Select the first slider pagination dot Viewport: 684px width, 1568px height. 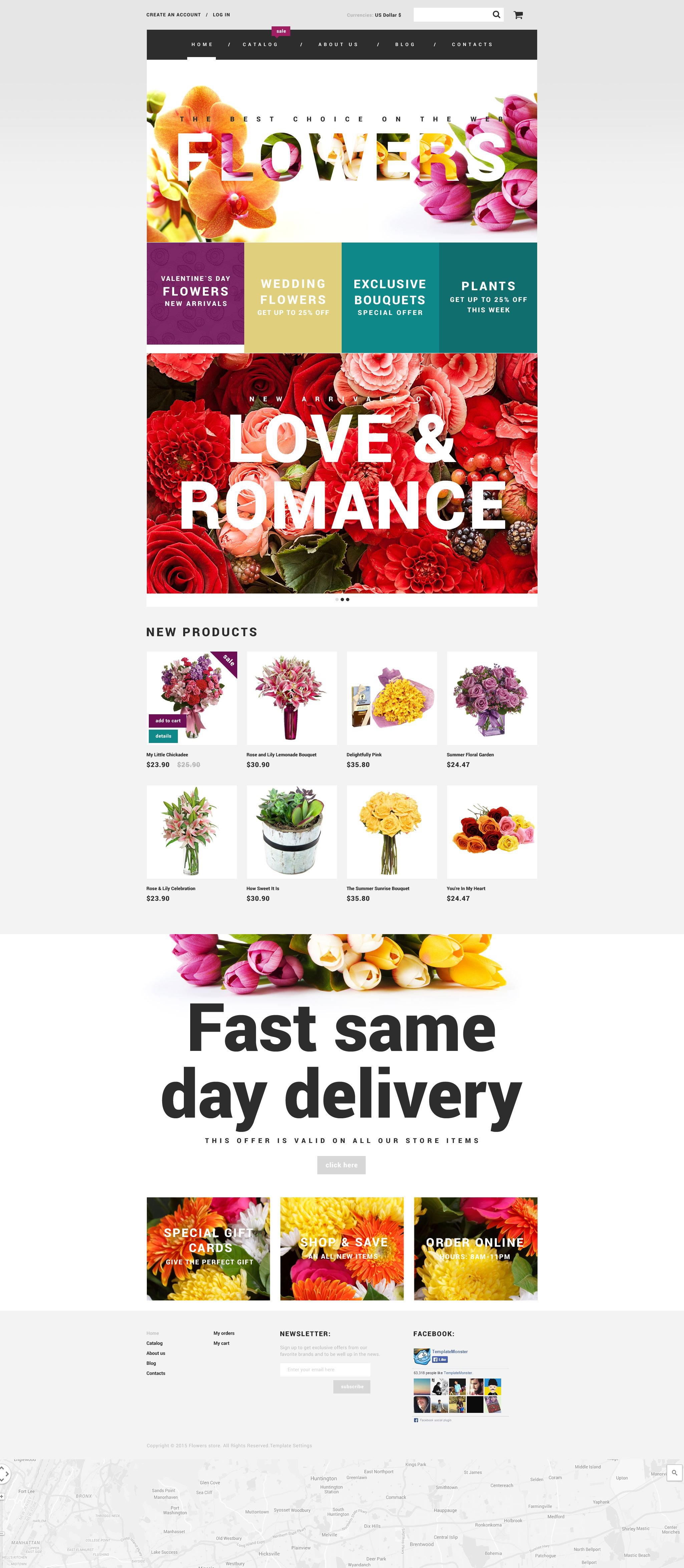click(x=337, y=600)
